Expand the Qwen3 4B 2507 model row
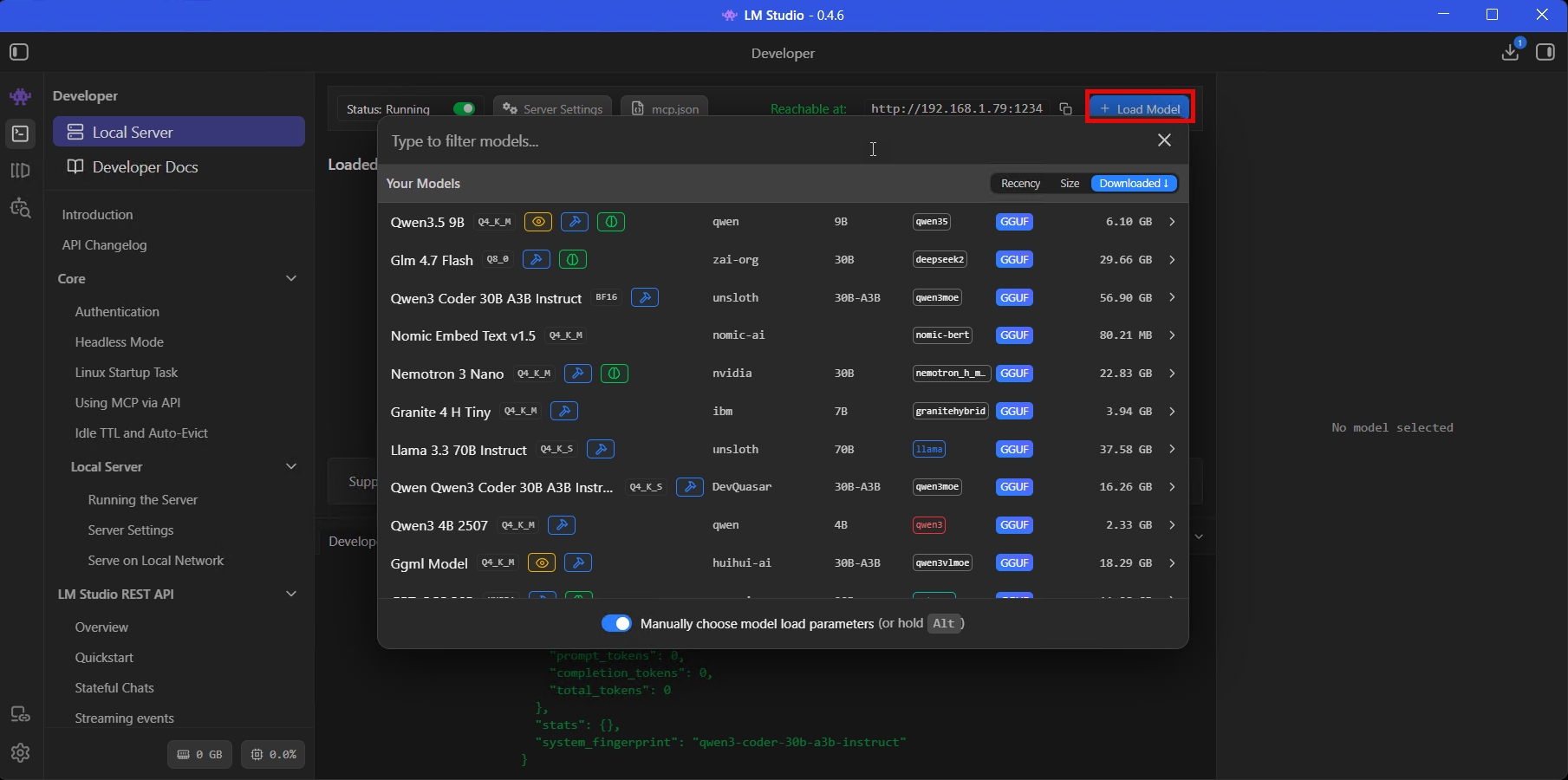1568x780 pixels. pos(1172,524)
